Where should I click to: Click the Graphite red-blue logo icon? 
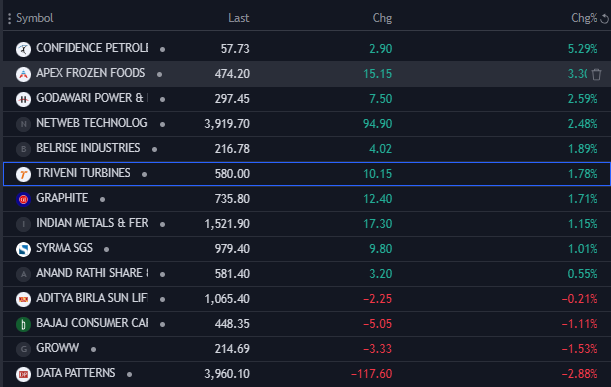pos(23,199)
